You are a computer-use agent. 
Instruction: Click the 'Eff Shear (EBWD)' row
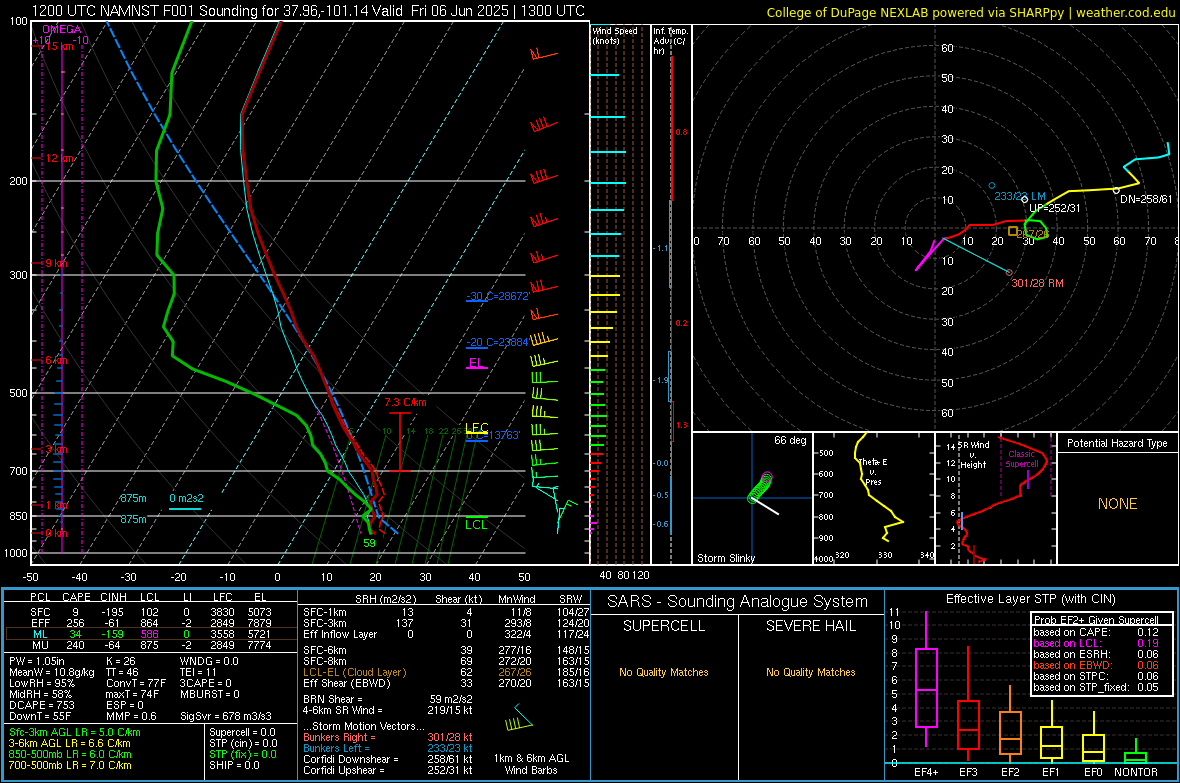click(446, 684)
